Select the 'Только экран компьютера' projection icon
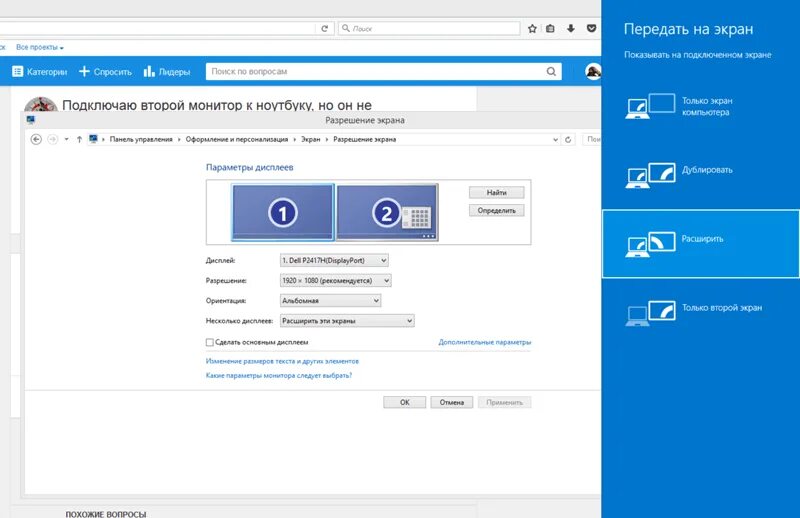 click(650, 106)
